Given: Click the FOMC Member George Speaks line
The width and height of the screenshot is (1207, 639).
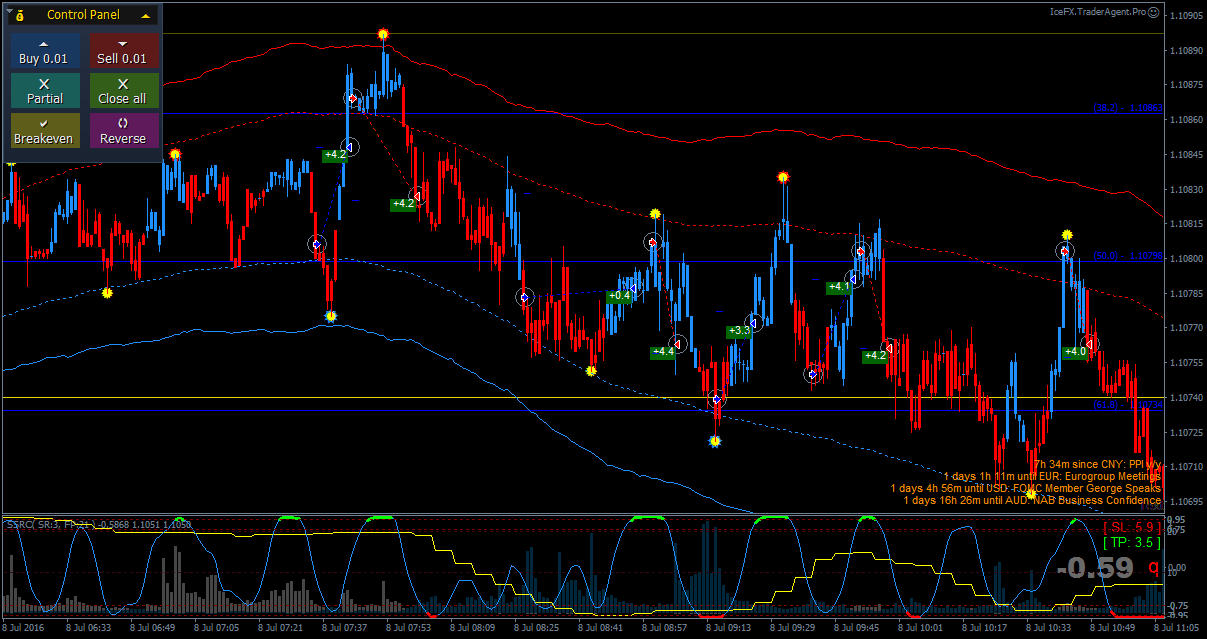Looking at the screenshot, I should tap(1026, 488).
